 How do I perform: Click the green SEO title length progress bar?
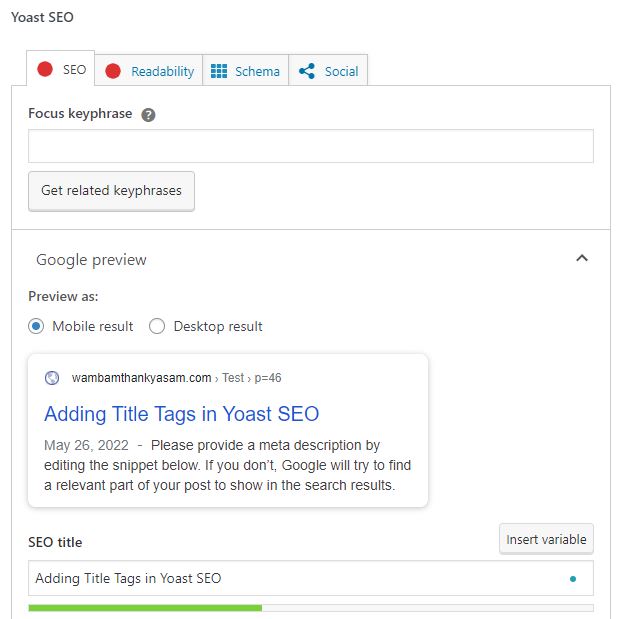tap(145, 607)
